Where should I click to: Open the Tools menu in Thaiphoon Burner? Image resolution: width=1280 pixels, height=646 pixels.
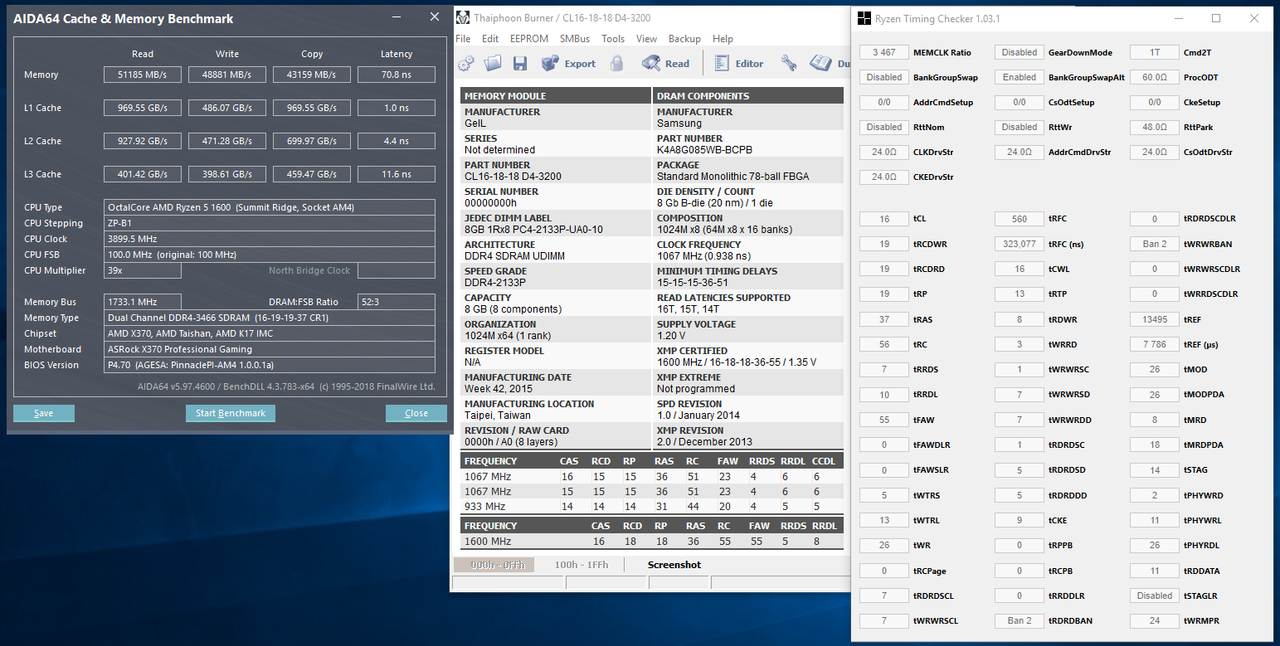coord(613,38)
